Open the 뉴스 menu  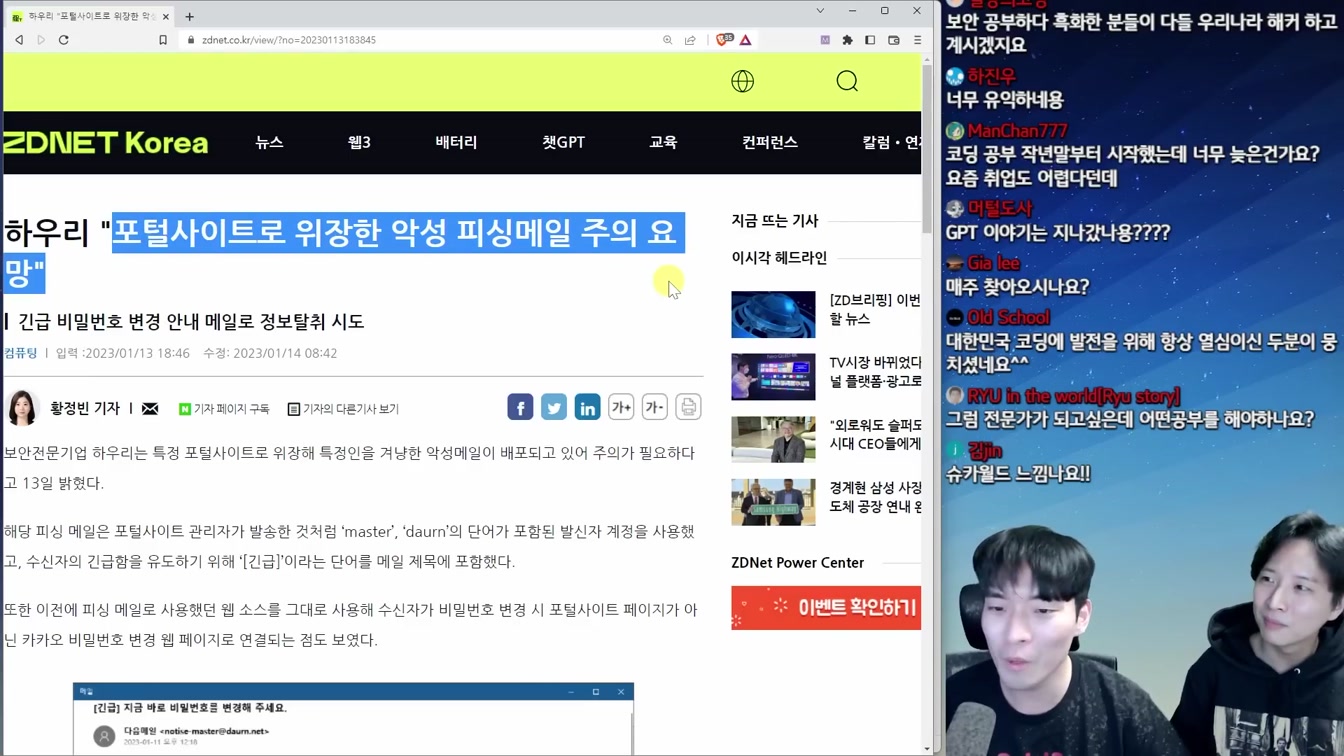point(269,142)
